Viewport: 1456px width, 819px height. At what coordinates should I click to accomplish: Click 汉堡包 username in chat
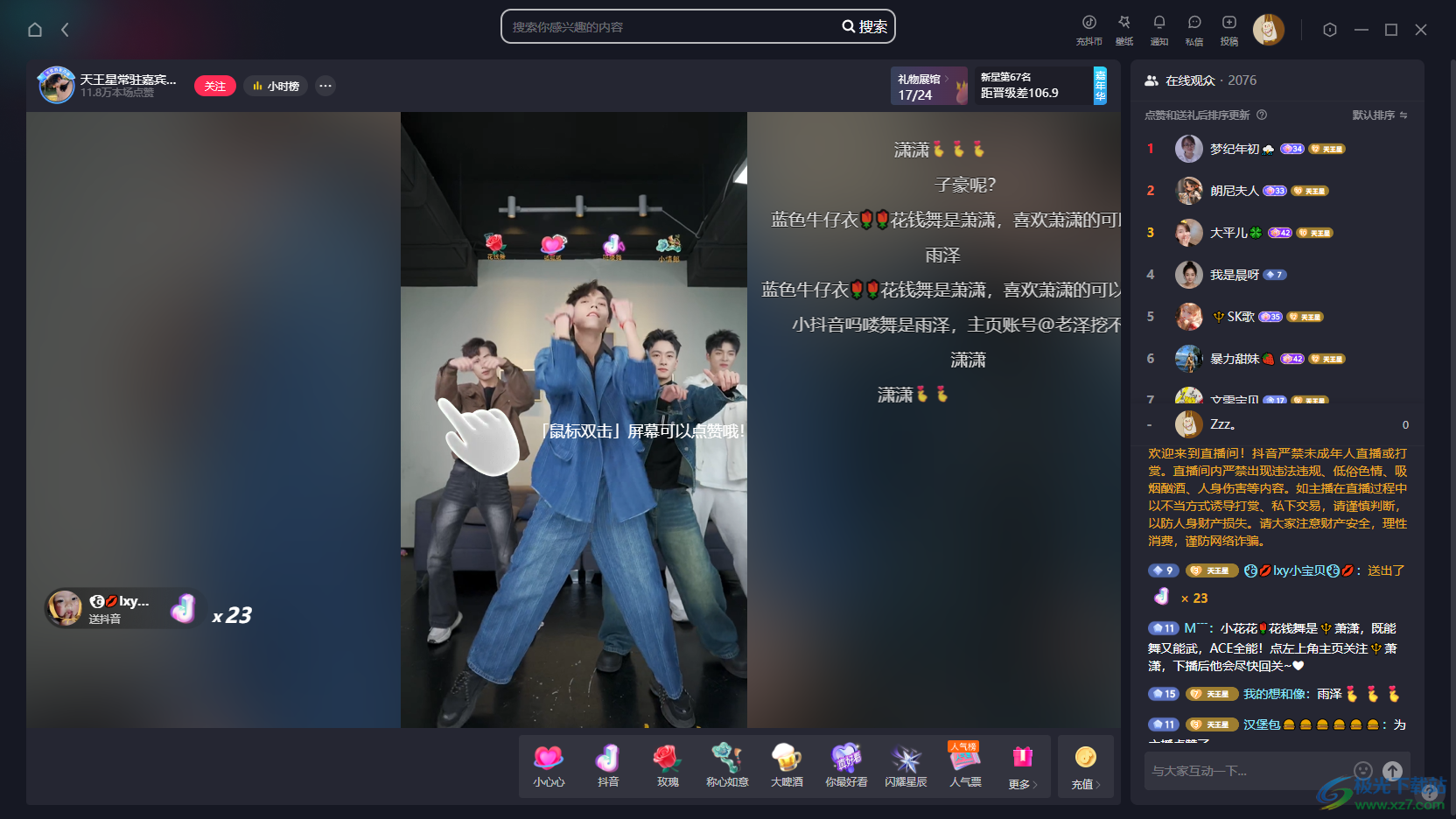tap(1262, 724)
